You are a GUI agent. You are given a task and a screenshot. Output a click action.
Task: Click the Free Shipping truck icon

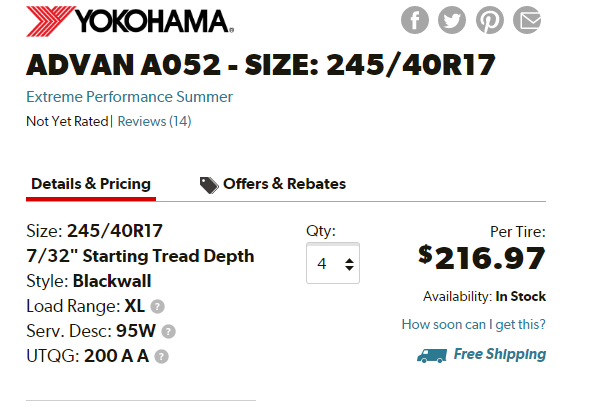[x=432, y=355]
